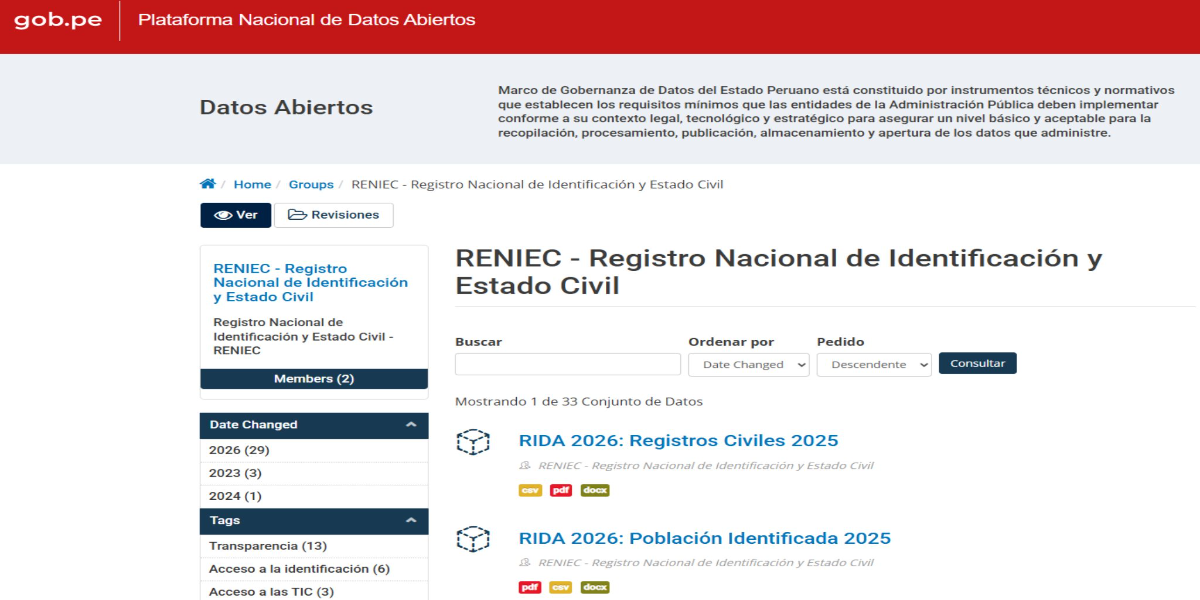
Task: Filter by 2024 (1) date
Action: pos(235,496)
